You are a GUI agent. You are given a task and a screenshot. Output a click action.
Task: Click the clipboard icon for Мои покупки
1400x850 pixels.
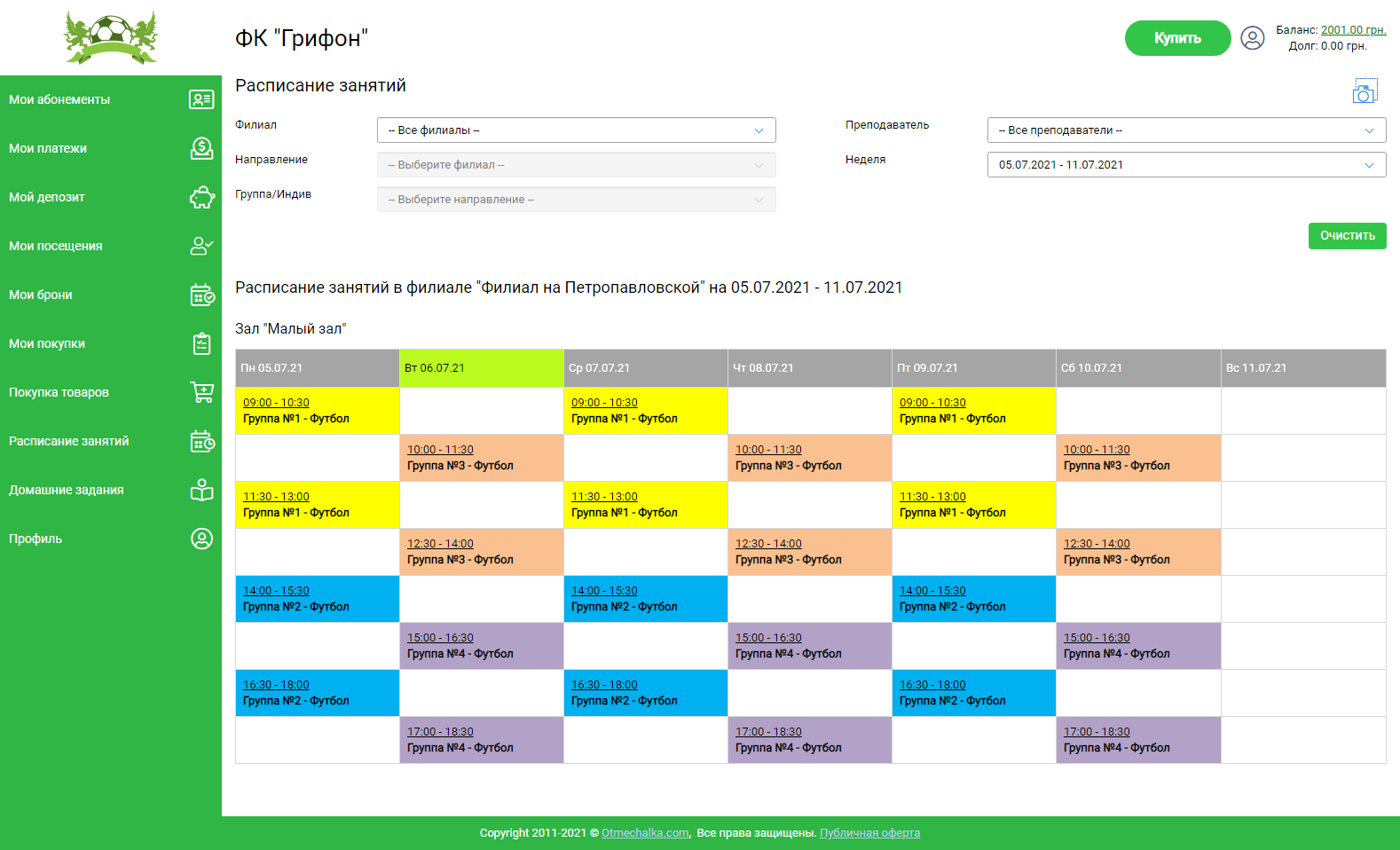201,343
